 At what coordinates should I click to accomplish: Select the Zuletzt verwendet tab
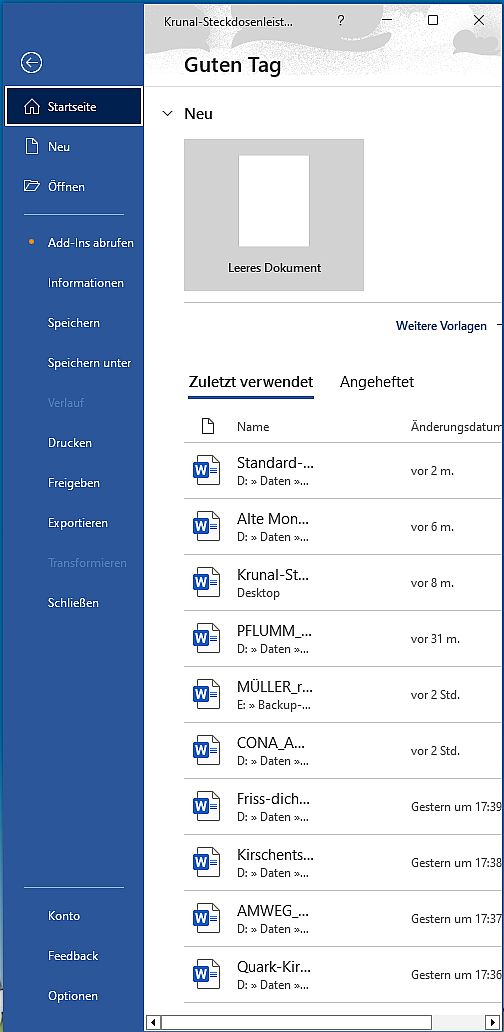click(251, 382)
